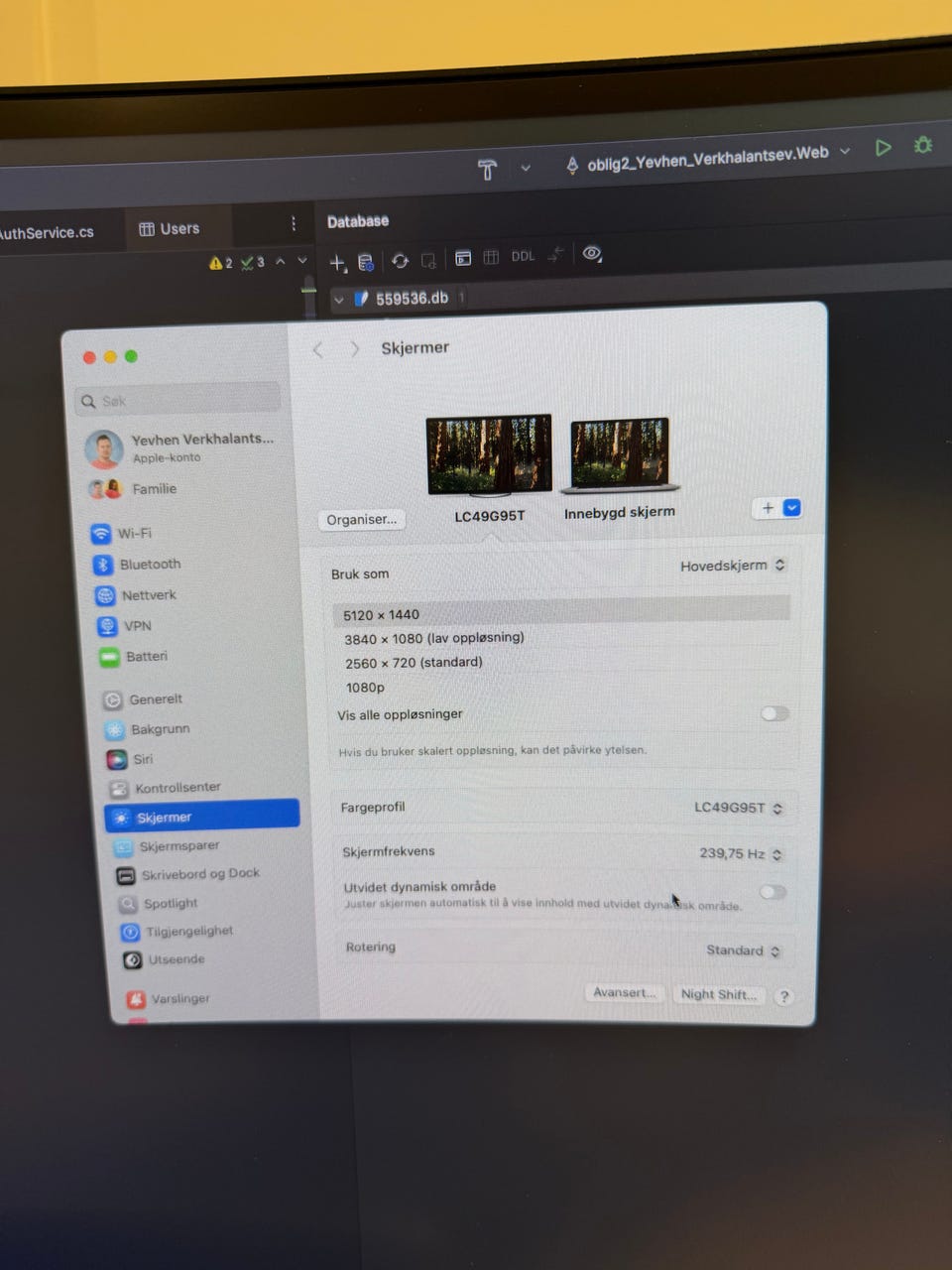Open data source properties icon in Database toolbar
The height and width of the screenshot is (1270, 952).
[366, 263]
